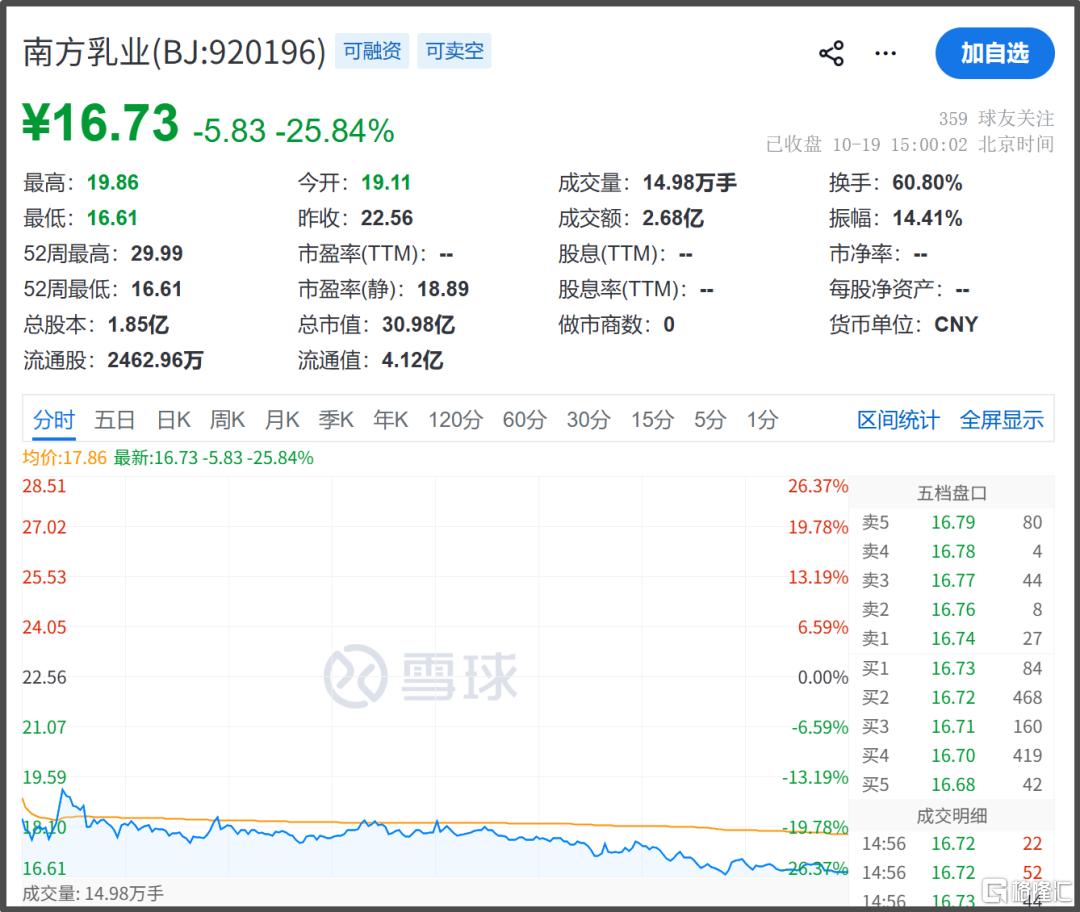Click the 今开 value 19.11
Viewport: 1080px width, 912px height.
point(386,183)
